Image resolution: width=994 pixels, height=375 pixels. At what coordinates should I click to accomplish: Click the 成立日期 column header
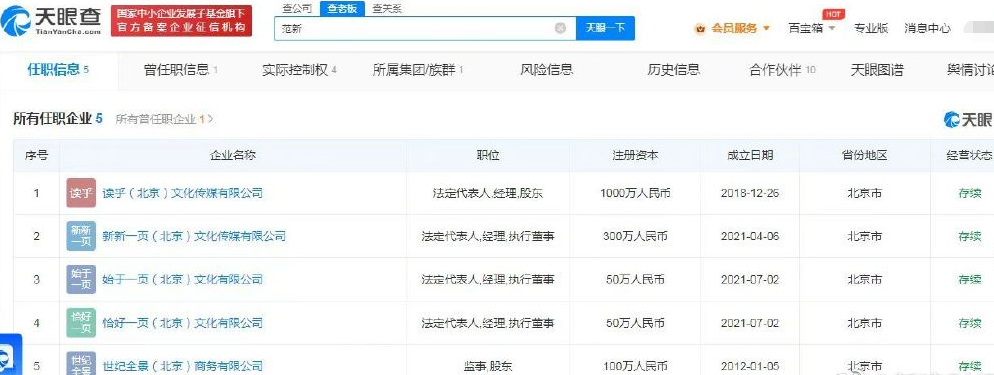coord(750,155)
